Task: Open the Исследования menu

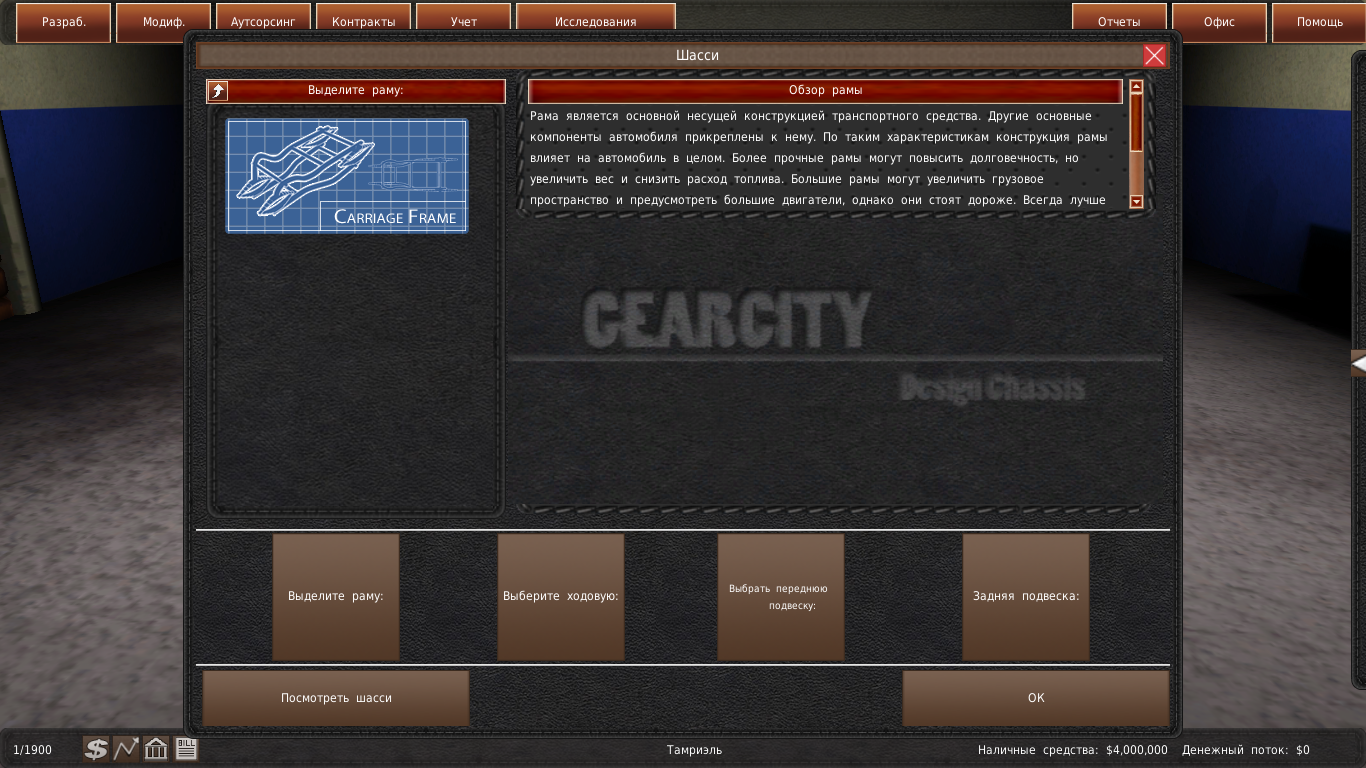Action: point(596,22)
